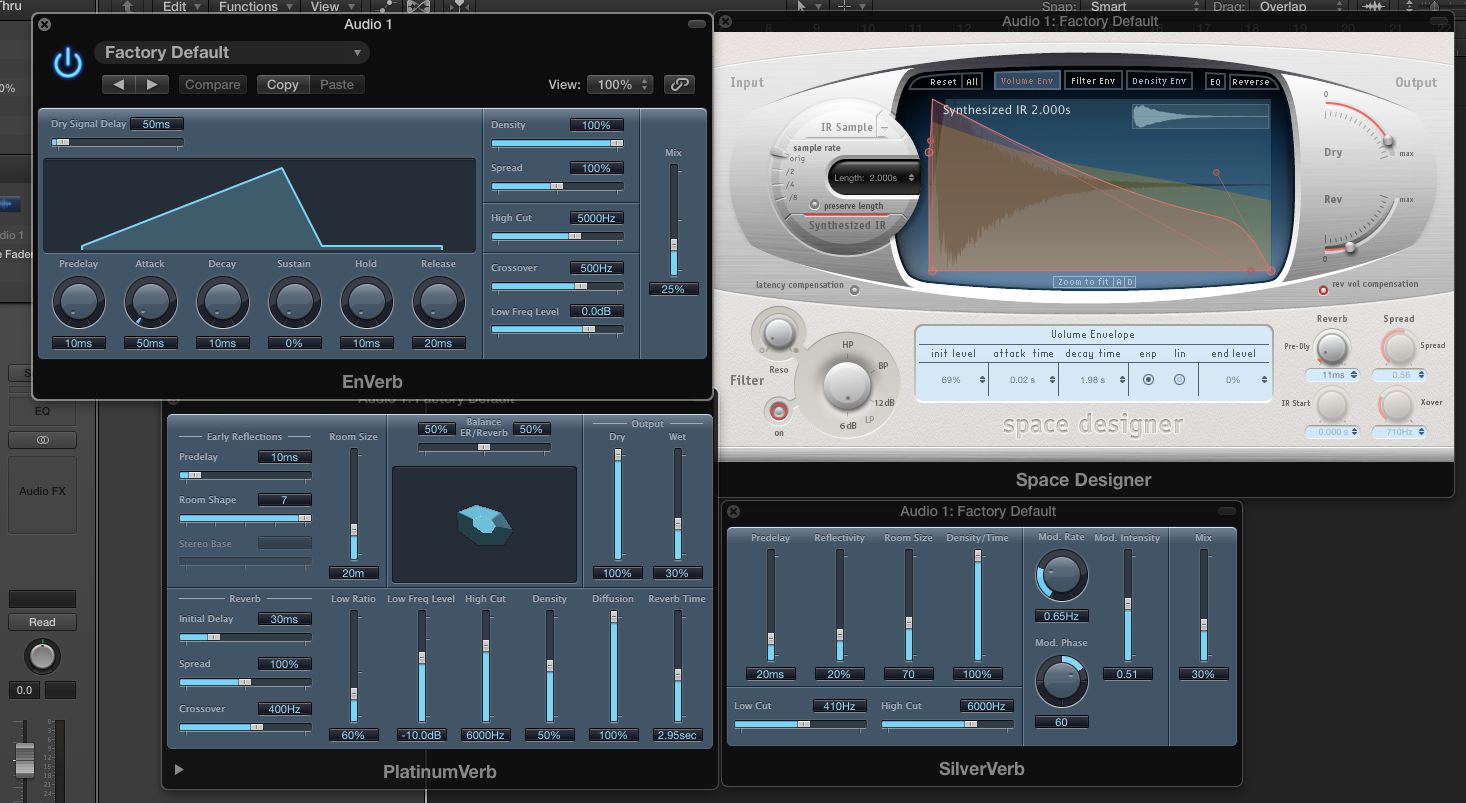Click the EnVerb Sustain knob

coord(295,301)
